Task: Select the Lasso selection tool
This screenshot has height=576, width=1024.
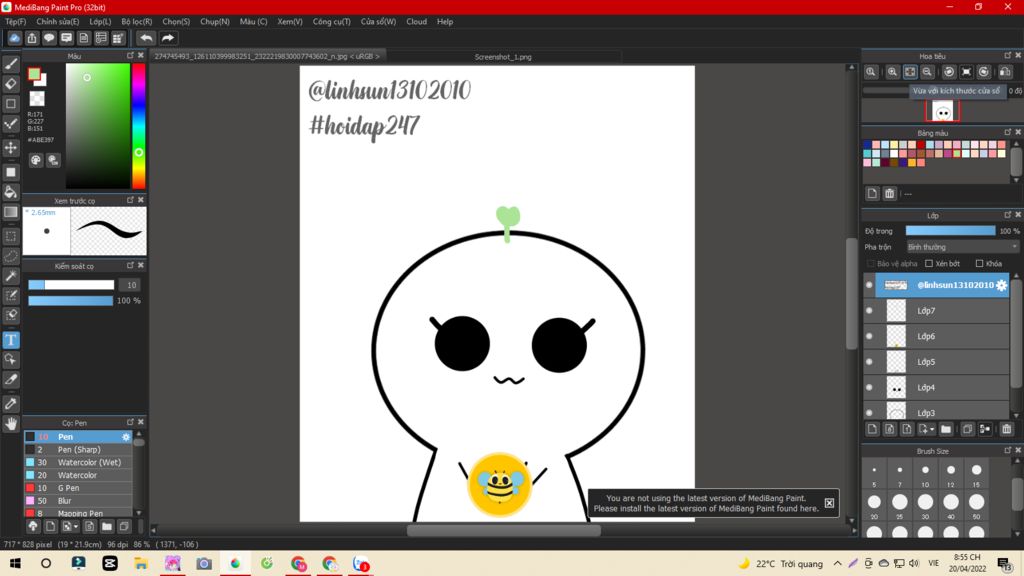Action: point(11,256)
